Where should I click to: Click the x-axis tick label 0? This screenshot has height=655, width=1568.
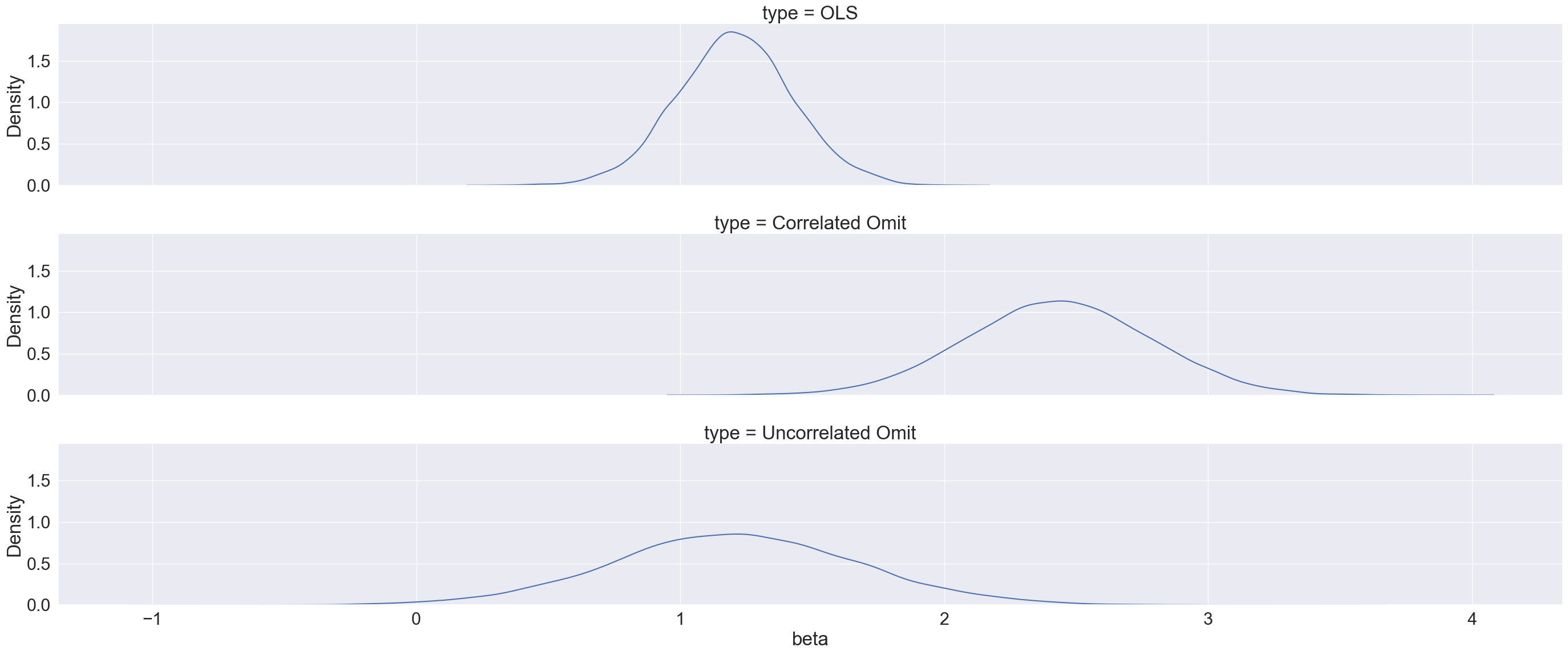point(417,619)
